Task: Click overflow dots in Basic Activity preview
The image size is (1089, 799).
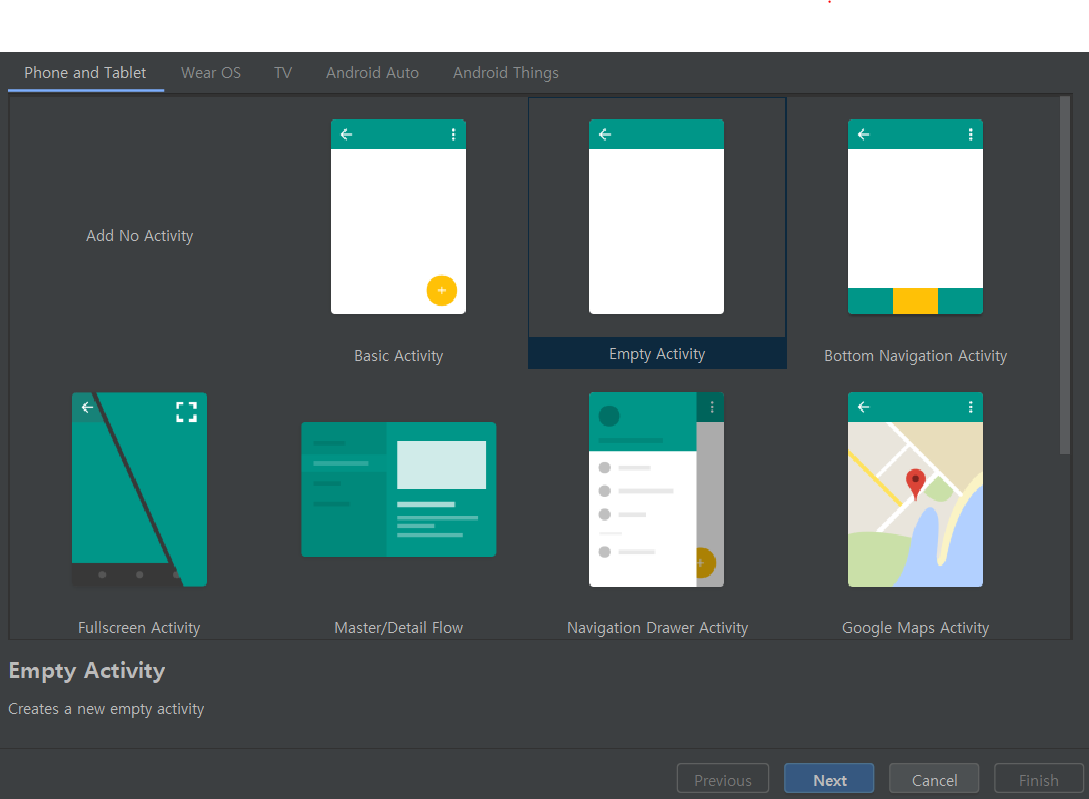Action: 454,135
